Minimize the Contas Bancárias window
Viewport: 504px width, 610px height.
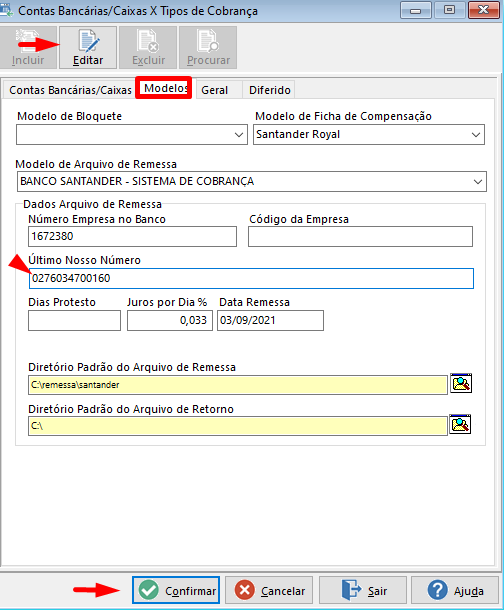pyautogui.click(x=416, y=11)
